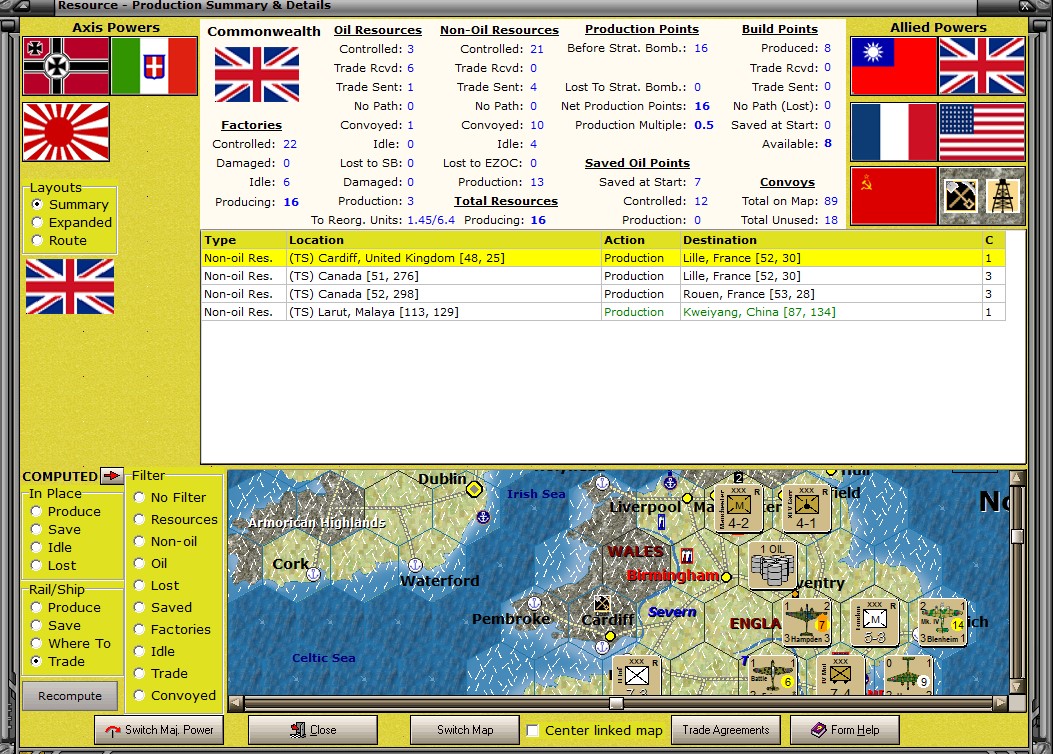The height and width of the screenshot is (754, 1053).
Task: Select the Chinese flag under Allied Powers
Action: (x=893, y=66)
